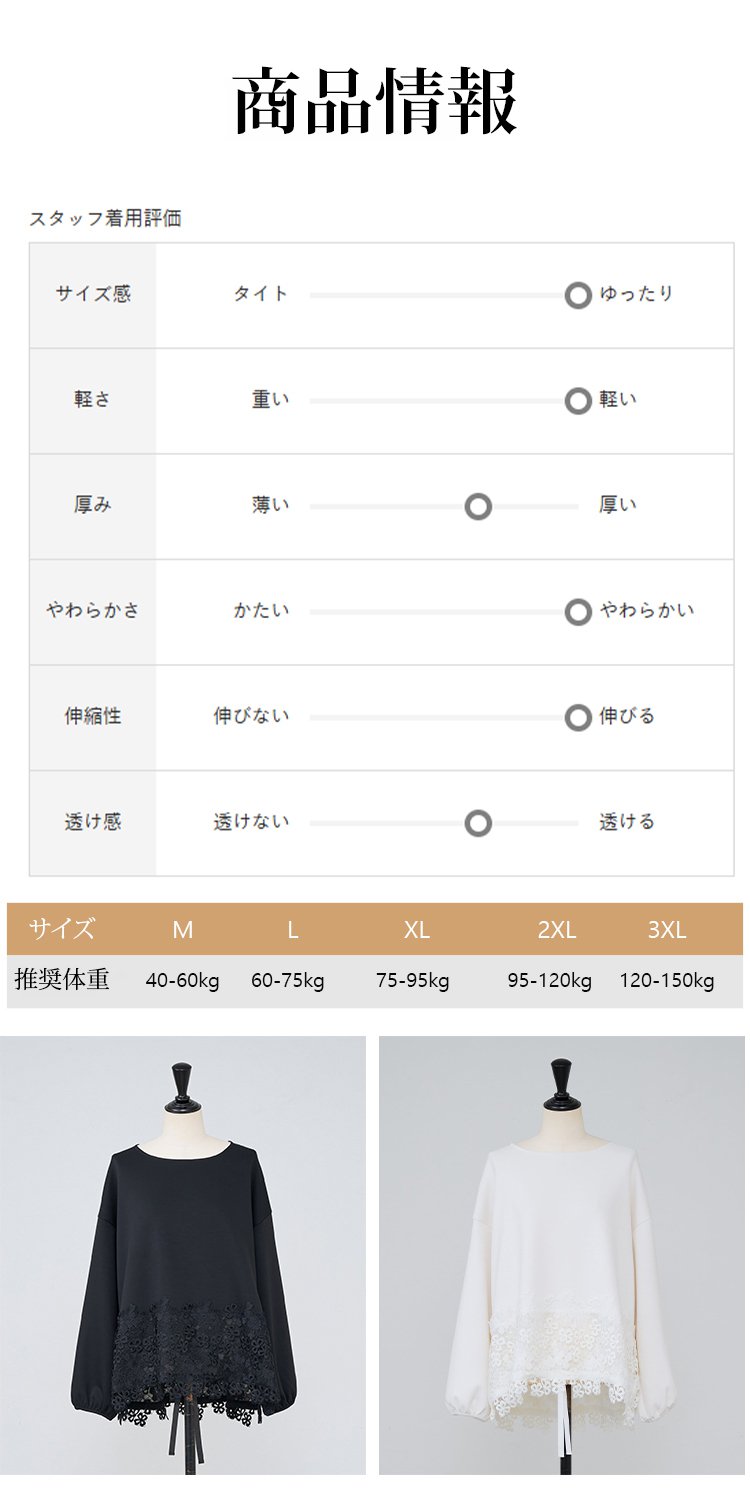Click the 推奨体重 row label

click(62, 980)
